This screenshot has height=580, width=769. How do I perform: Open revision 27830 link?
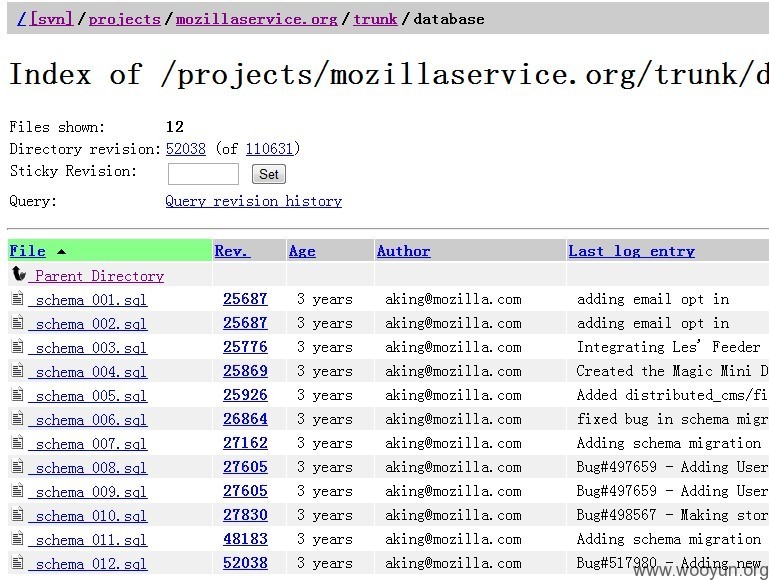click(245, 515)
